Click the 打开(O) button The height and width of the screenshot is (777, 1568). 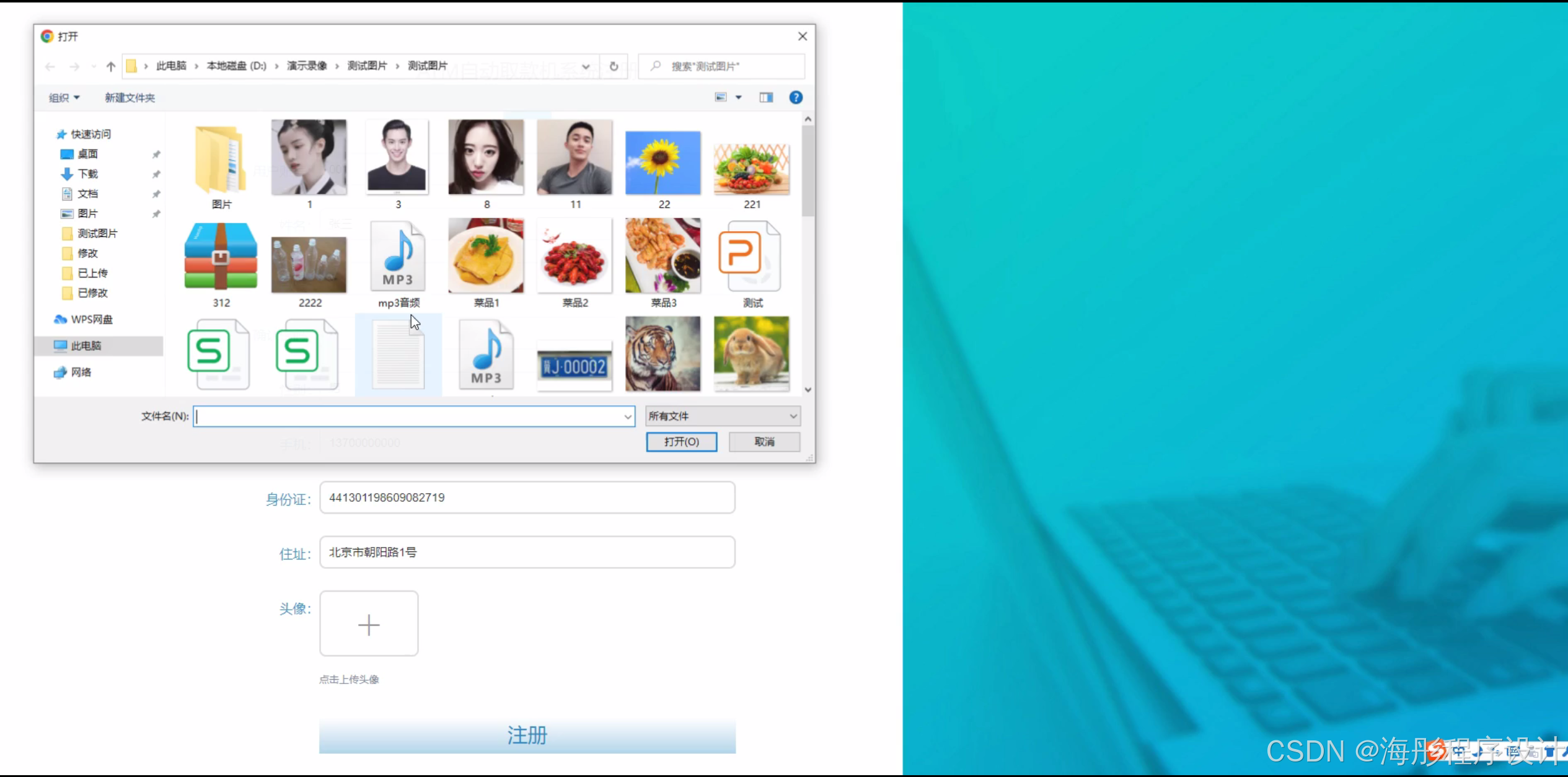681,442
